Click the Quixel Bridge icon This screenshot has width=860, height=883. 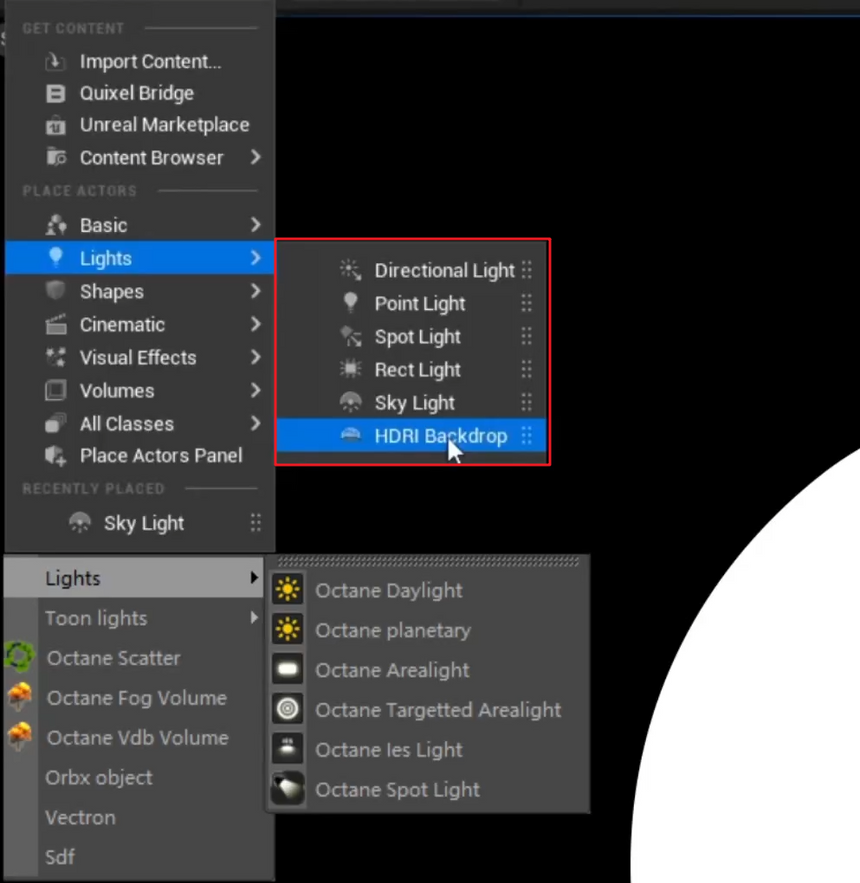pyautogui.click(x=55, y=93)
